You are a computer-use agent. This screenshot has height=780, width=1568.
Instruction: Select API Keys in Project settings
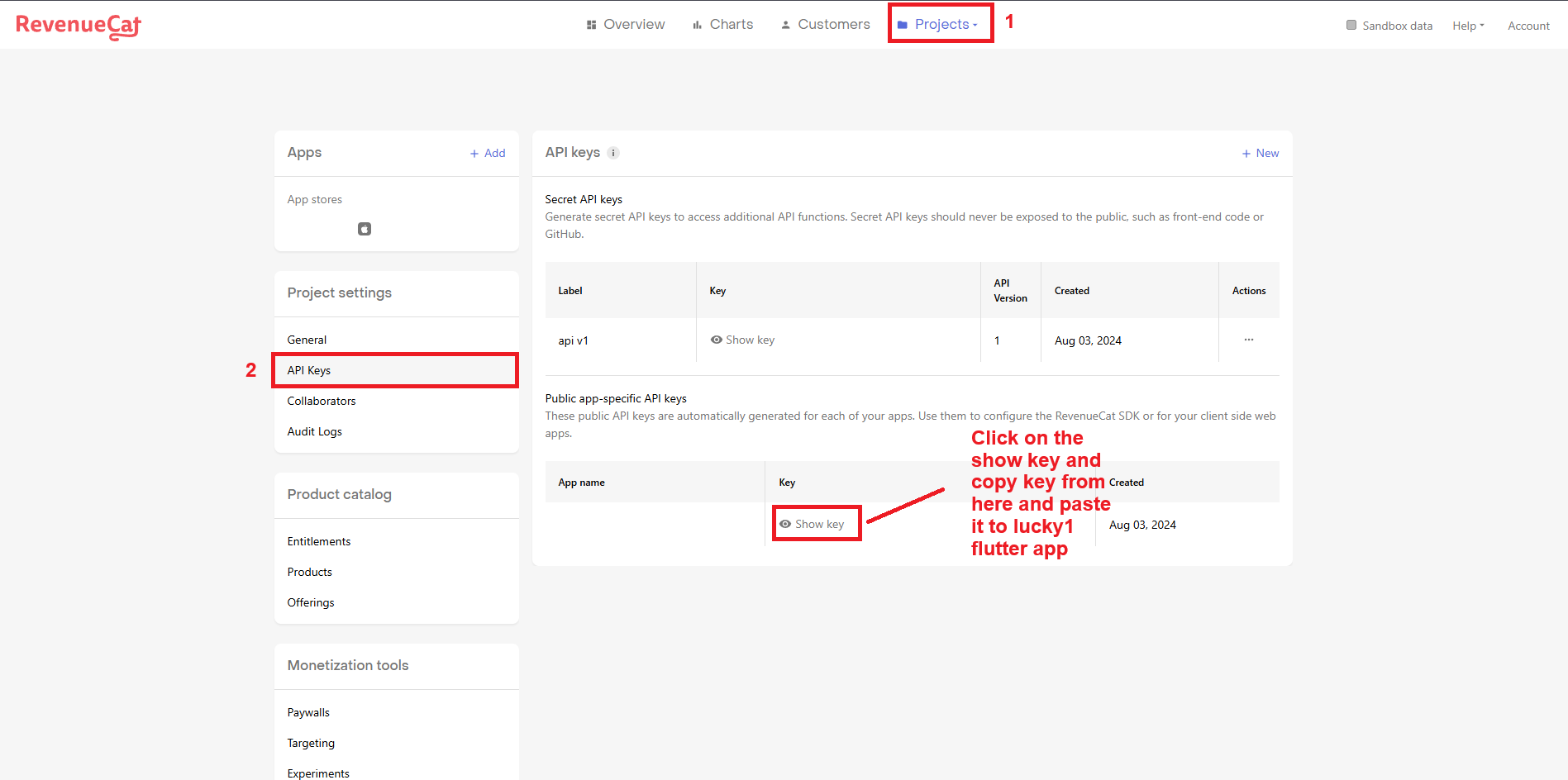pyautogui.click(x=309, y=370)
